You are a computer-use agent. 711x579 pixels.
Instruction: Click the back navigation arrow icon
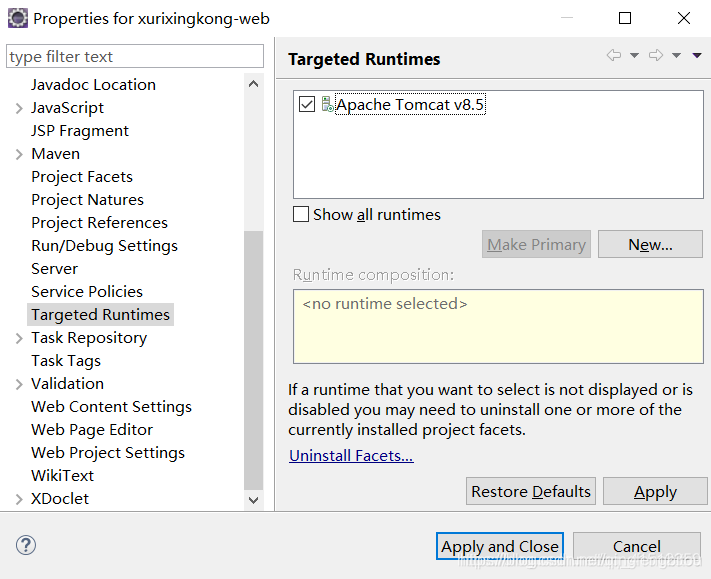[x=614, y=55]
